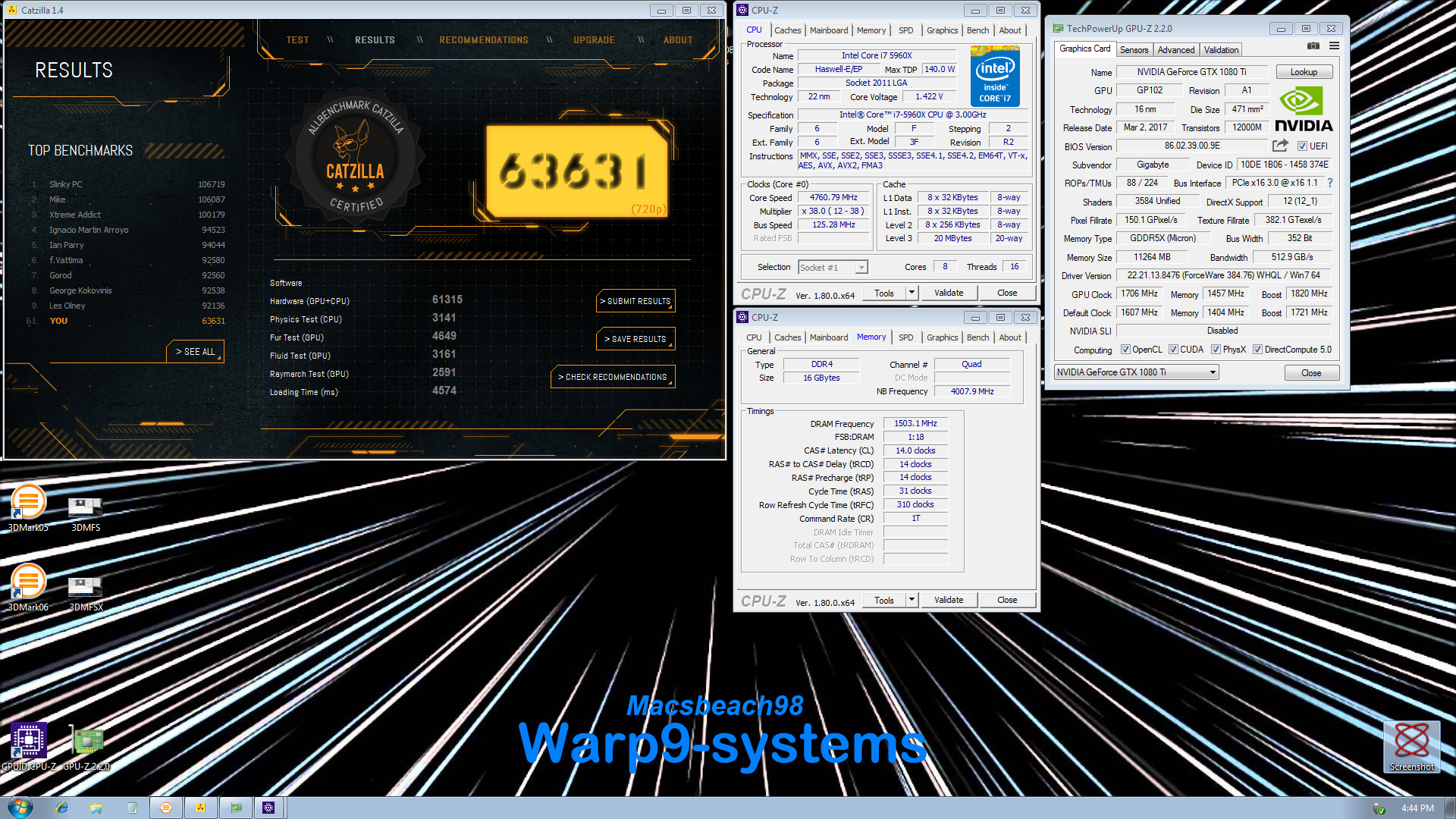
Task: Open SPD tab in lower CPU-Z window
Action: point(905,337)
